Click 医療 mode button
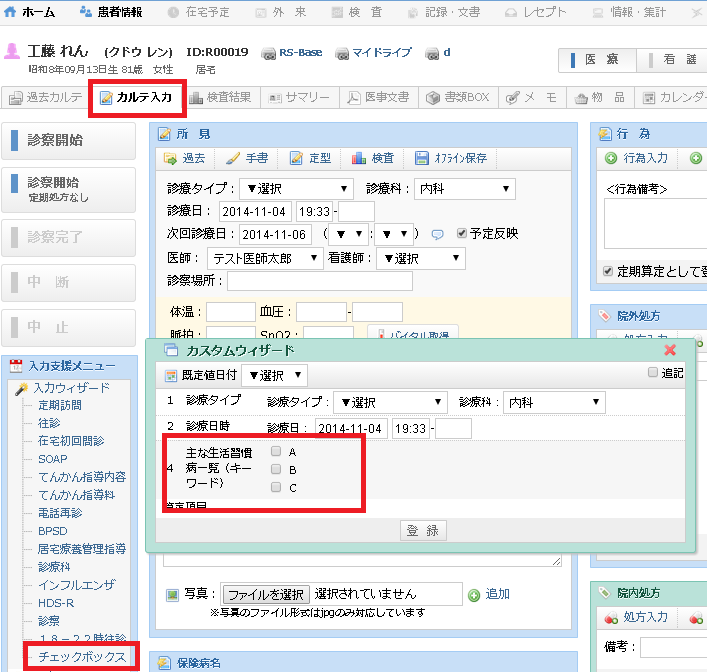The height and width of the screenshot is (672, 707). (597, 60)
